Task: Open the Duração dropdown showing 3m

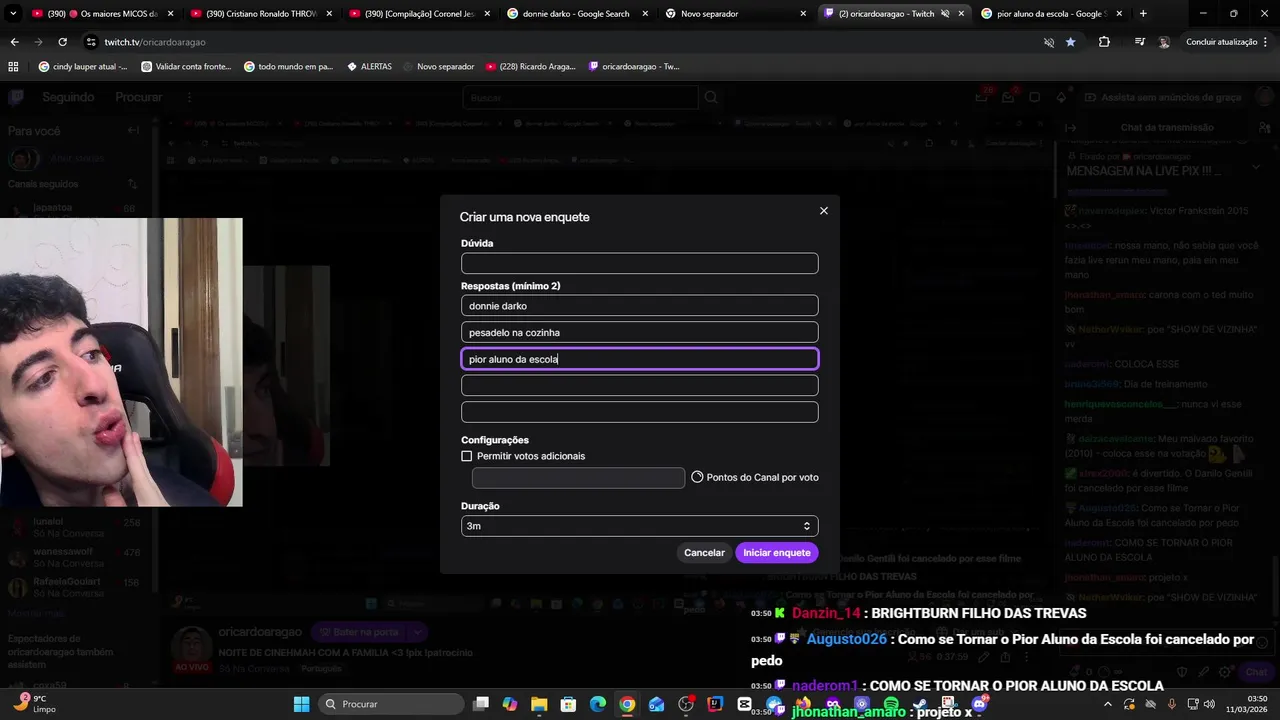Action: (639, 526)
